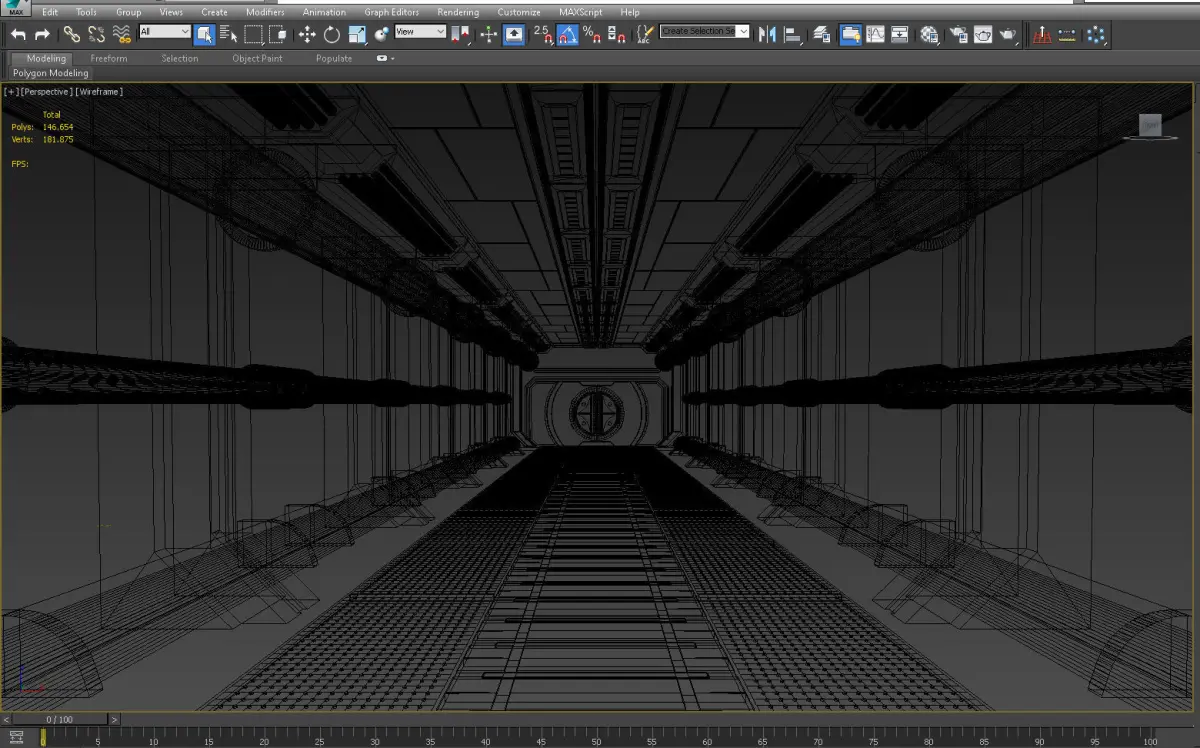Choose the Rectangular Selection Region icon
1200x748 pixels.
[254, 34]
